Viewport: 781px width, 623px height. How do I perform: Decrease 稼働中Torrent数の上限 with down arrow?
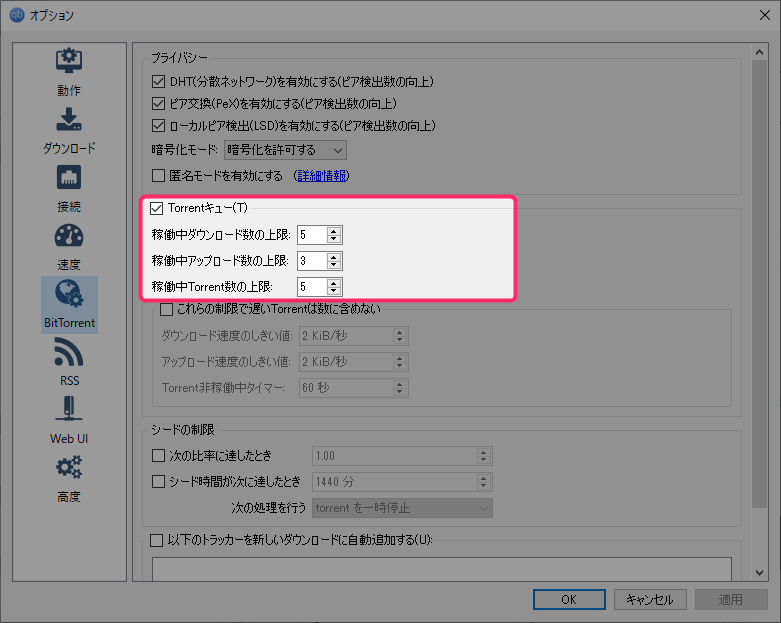click(x=334, y=291)
